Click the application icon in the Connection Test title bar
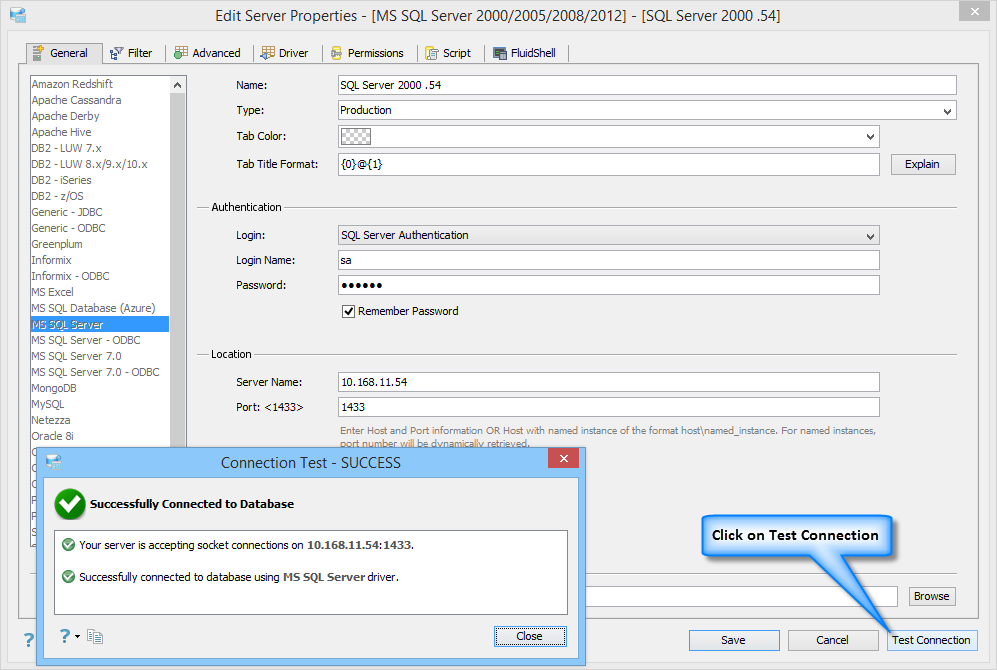This screenshot has height=670, width=997. [x=54, y=462]
